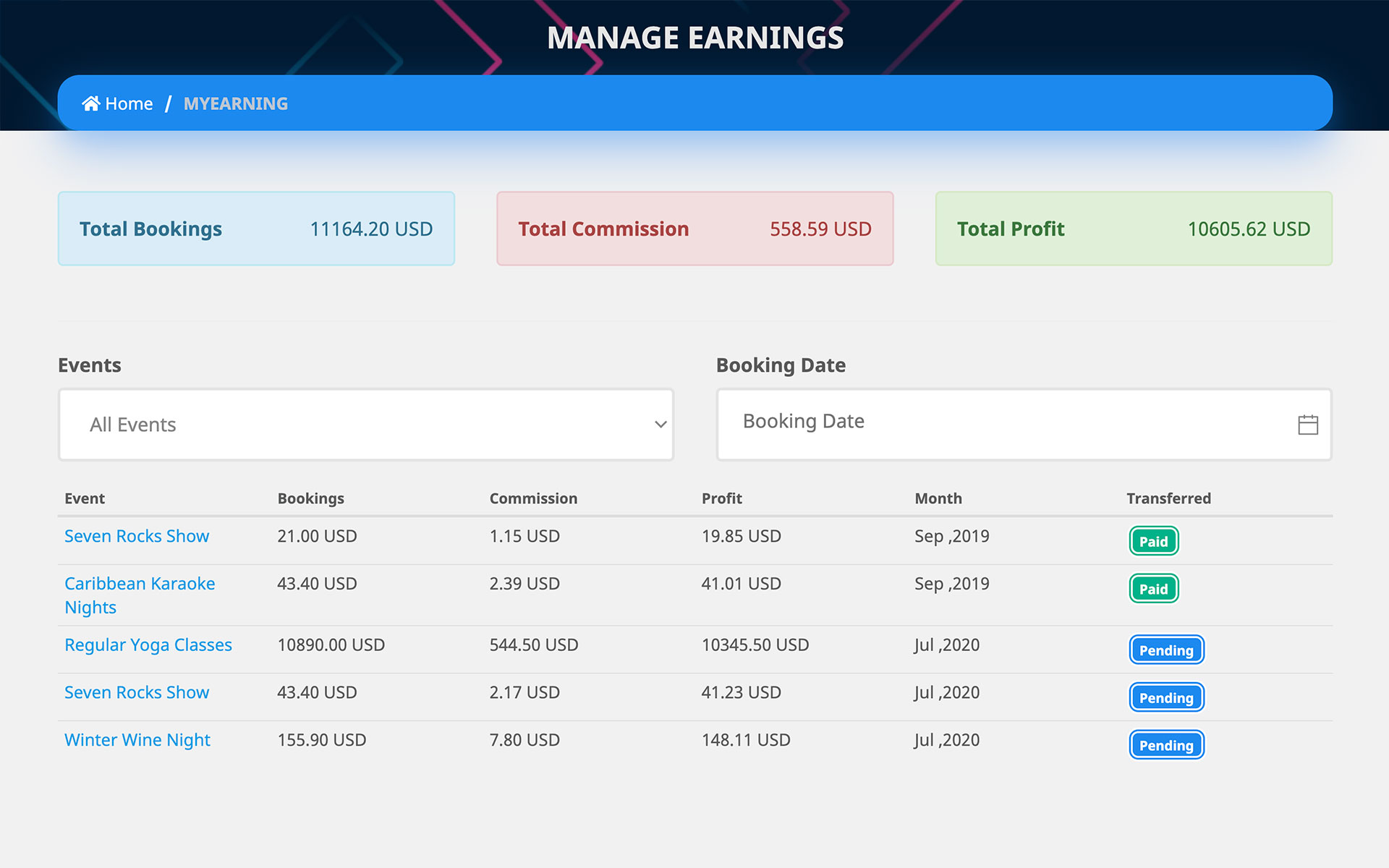Open the Winter Wine Night event link
The width and height of the screenshot is (1389, 868).
(137, 739)
